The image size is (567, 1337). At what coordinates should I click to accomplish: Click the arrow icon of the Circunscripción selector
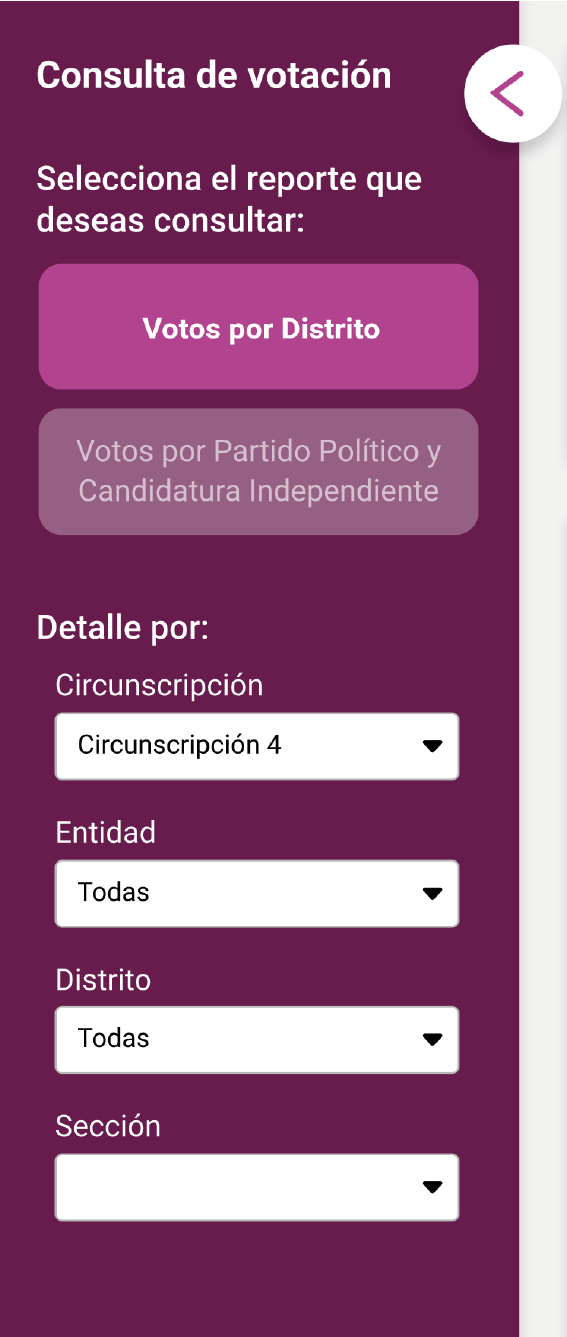tap(432, 746)
